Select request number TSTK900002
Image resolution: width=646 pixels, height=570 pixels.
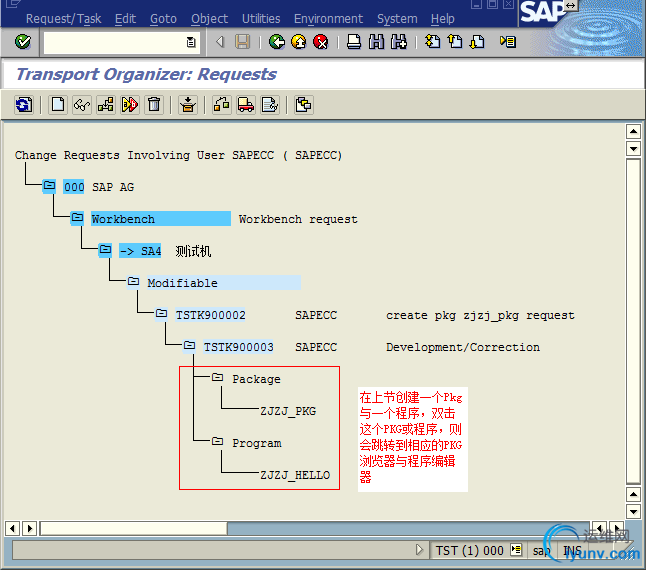pyautogui.click(x=211, y=315)
